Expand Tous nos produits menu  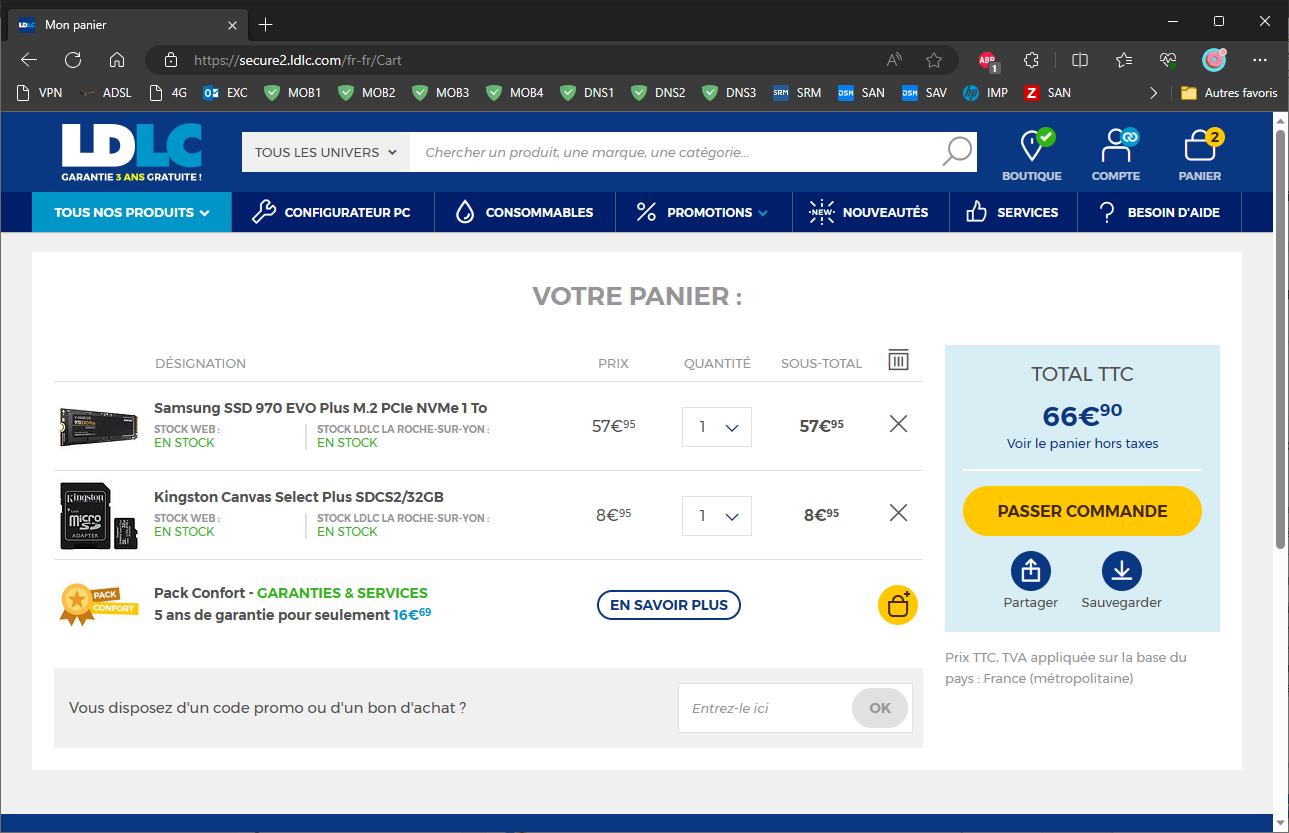[x=132, y=212]
